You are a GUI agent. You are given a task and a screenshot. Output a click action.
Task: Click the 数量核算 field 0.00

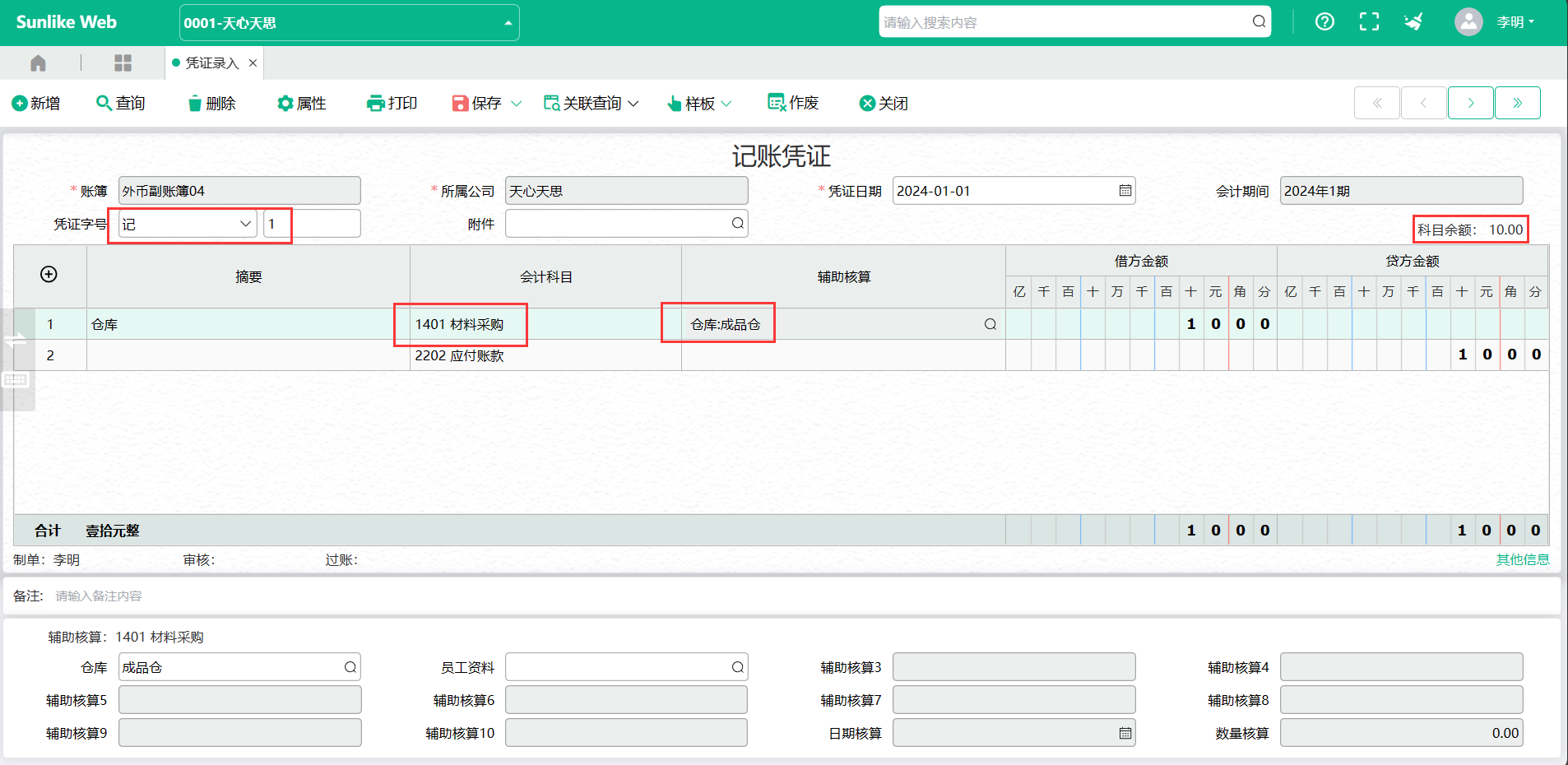1401,733
